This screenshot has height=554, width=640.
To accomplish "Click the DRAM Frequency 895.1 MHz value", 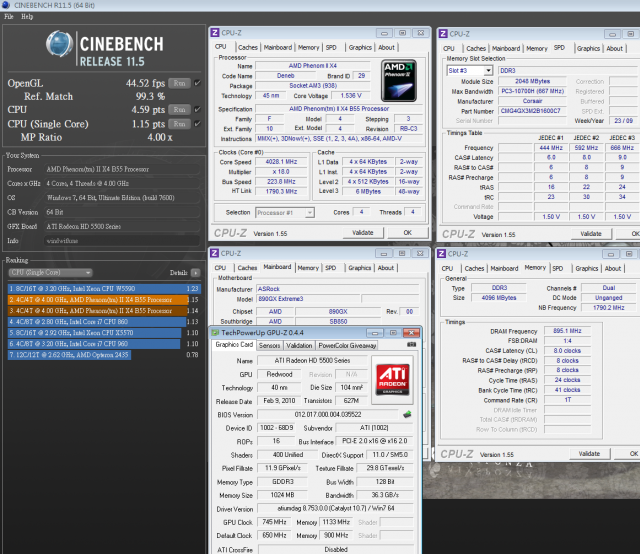I will pyautogui.click(x=567, y=331).
